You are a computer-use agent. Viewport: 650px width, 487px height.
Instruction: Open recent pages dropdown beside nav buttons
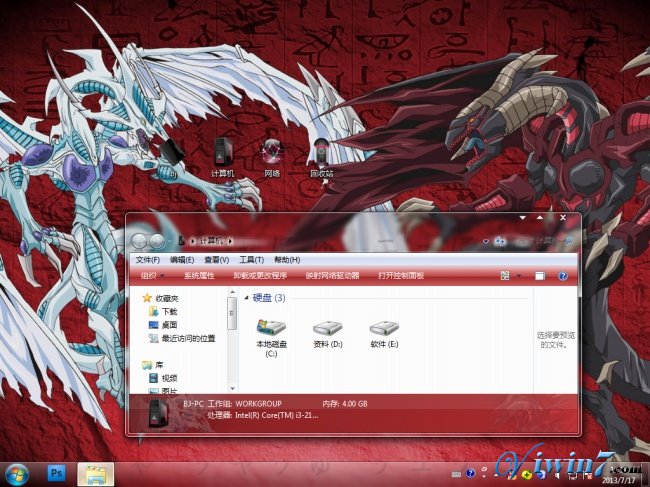pos(170,241)
